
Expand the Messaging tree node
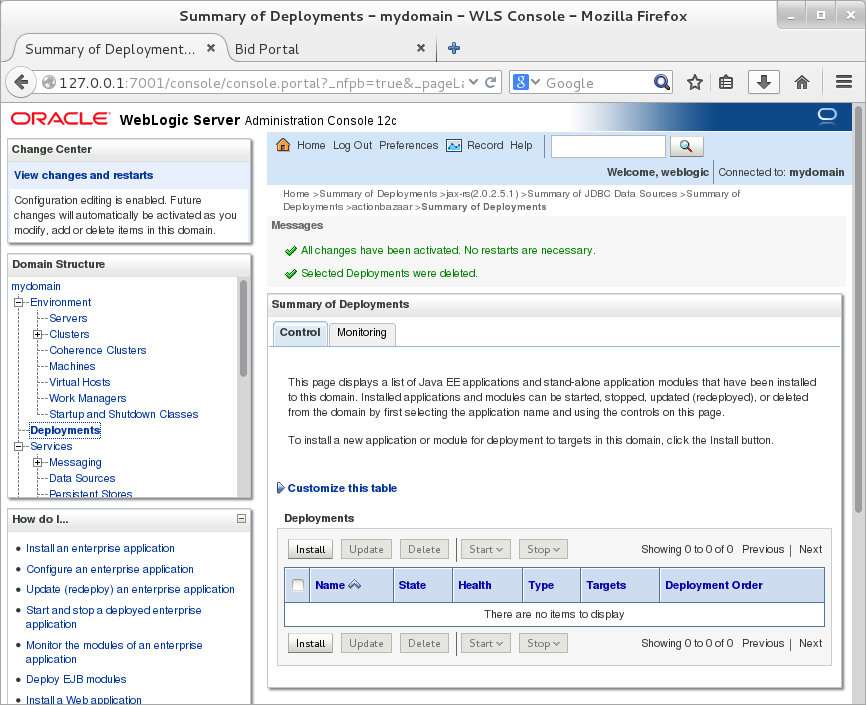point(37,462)
